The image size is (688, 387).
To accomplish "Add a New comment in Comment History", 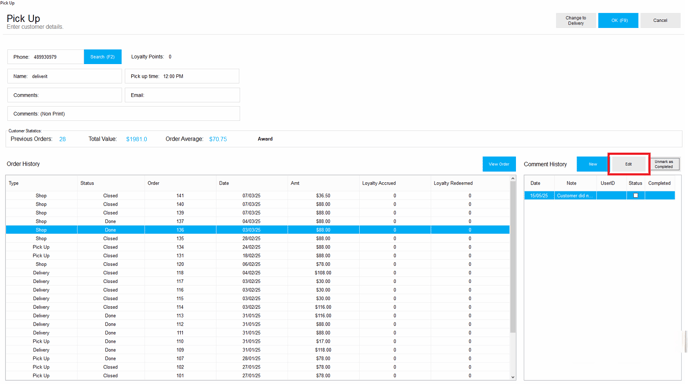I will point(593,164).
